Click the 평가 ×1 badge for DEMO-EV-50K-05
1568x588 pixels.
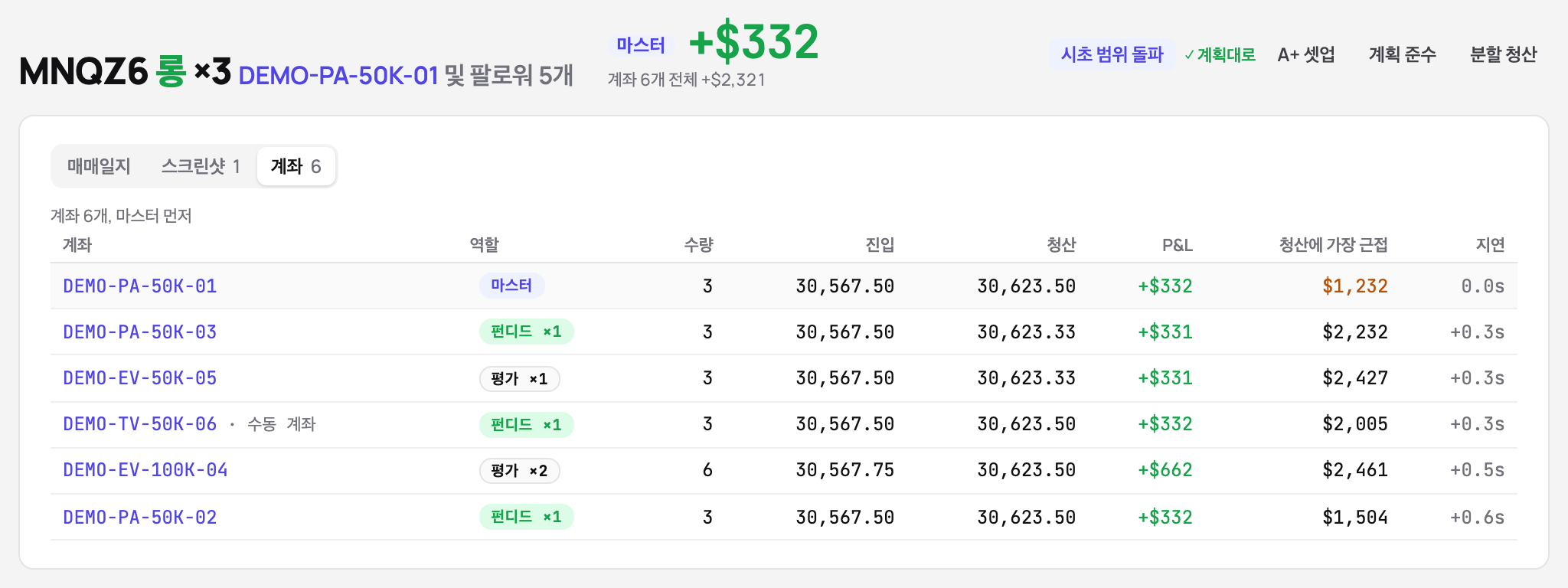tap(520, 378)
